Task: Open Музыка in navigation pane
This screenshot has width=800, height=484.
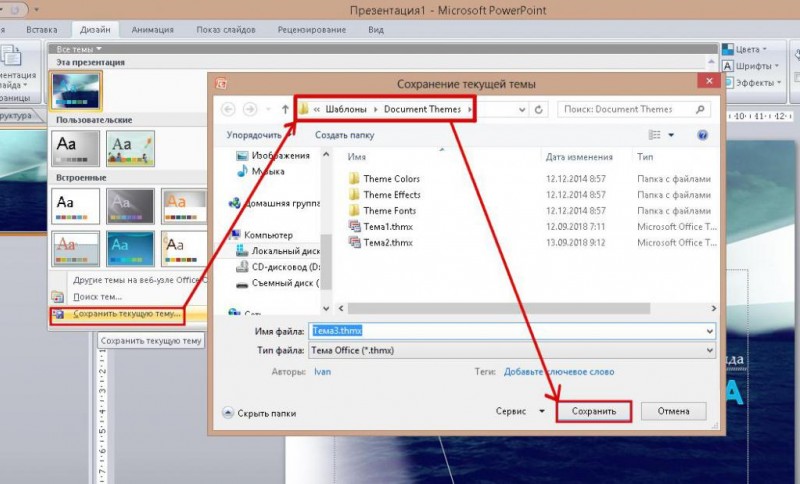Action: [261, 171]
